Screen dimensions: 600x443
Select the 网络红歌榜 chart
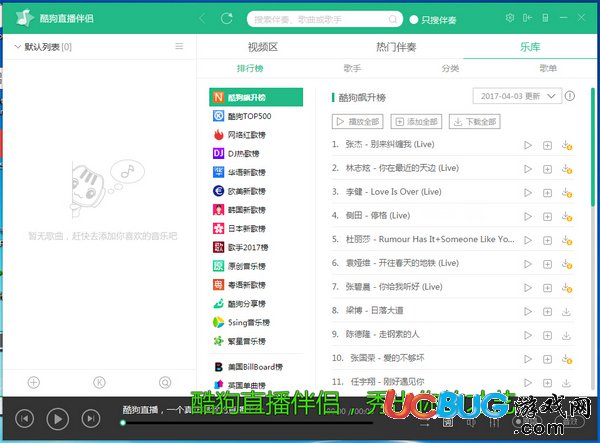click(x=256, y=135)
